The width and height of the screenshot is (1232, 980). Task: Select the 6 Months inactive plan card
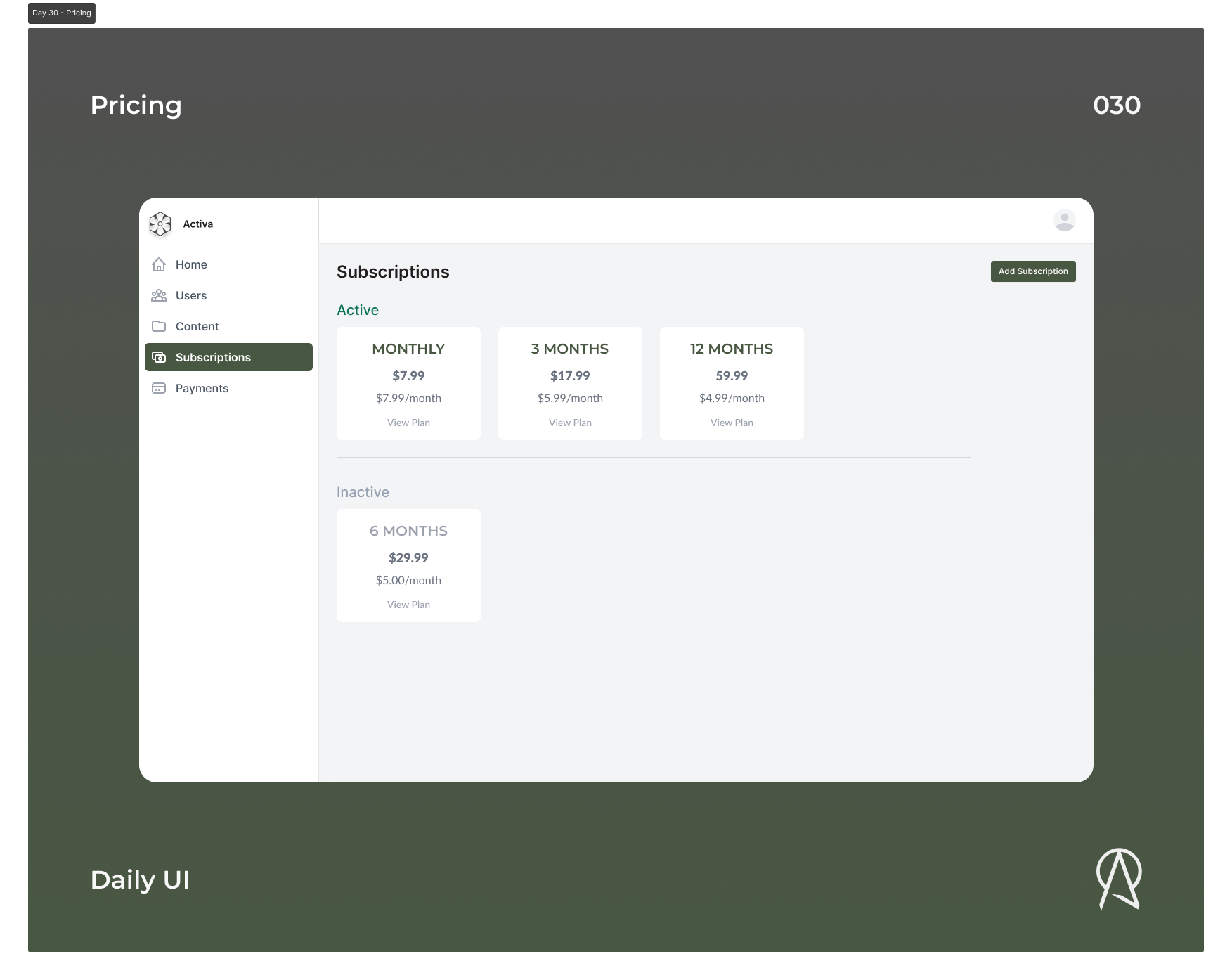(x=408, y=565)
